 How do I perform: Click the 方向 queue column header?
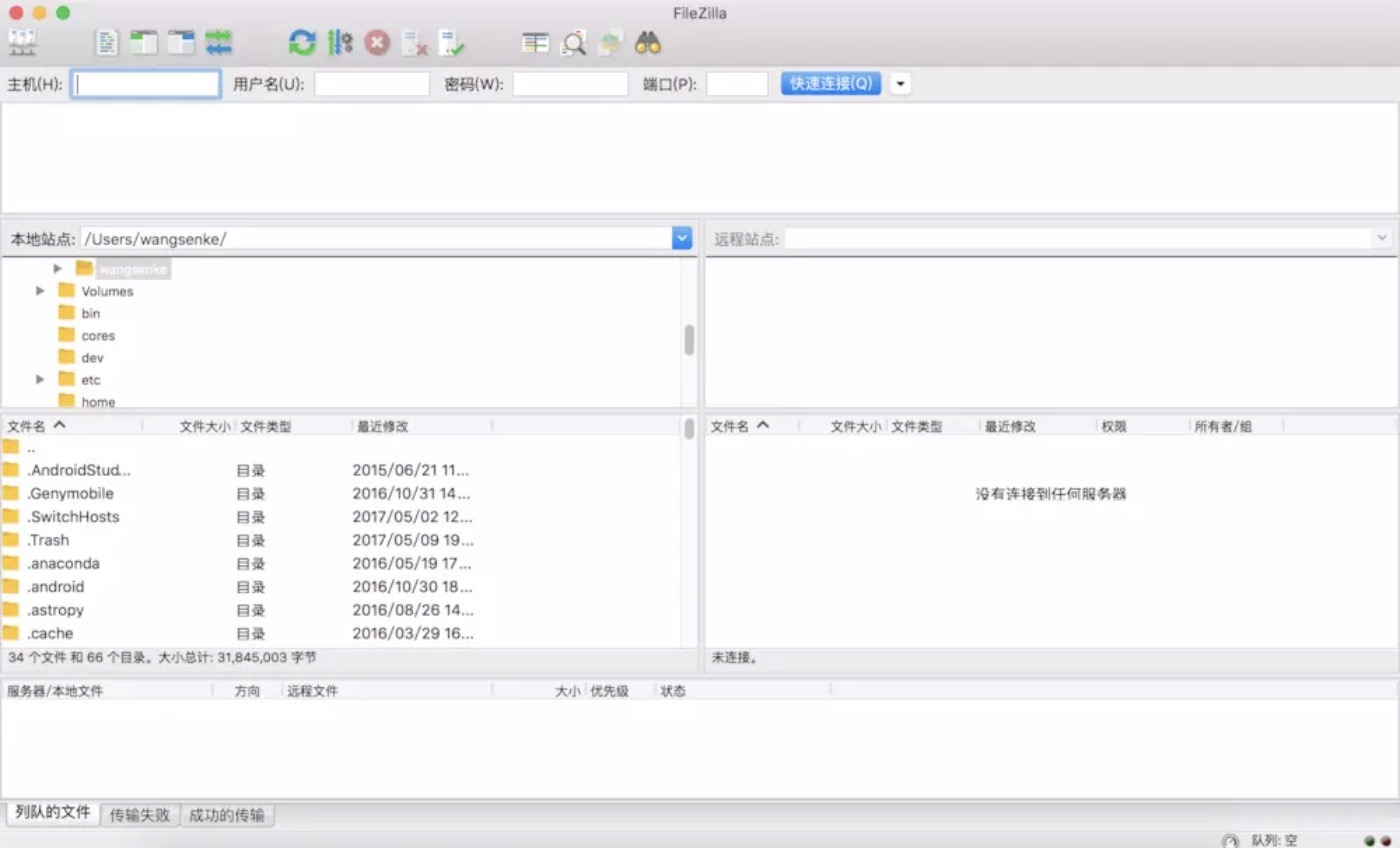247,691
